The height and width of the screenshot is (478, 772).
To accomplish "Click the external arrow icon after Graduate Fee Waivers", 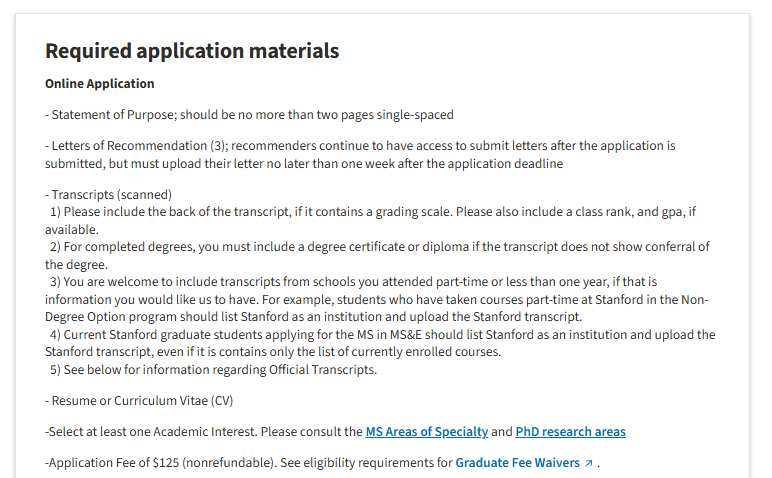I will (588, 463).
